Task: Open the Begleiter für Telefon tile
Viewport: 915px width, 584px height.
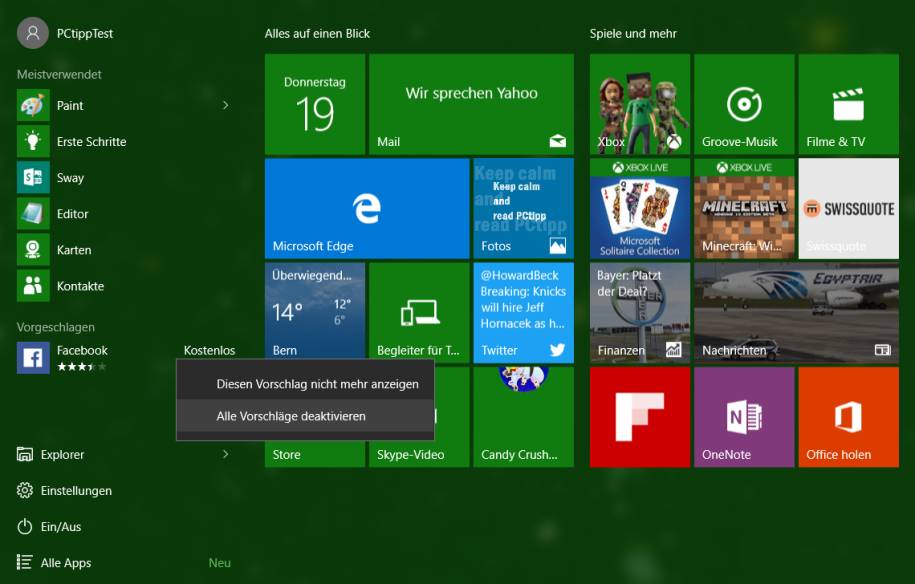Action: [419, 313]
